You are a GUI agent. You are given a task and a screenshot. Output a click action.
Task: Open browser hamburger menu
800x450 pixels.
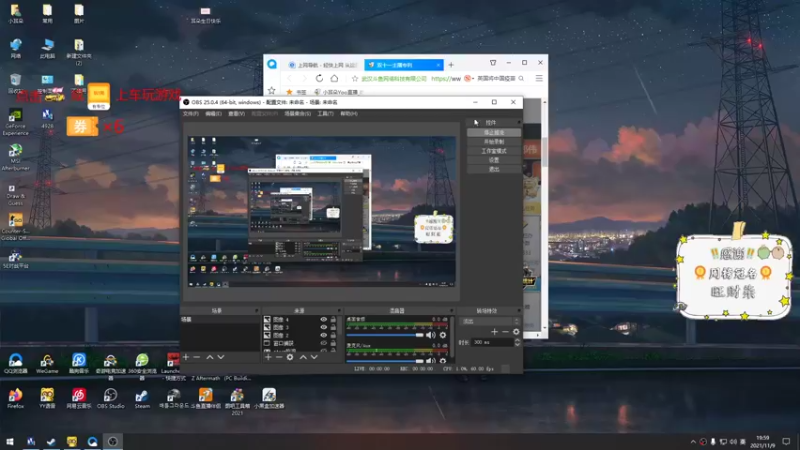click(539, 79)
